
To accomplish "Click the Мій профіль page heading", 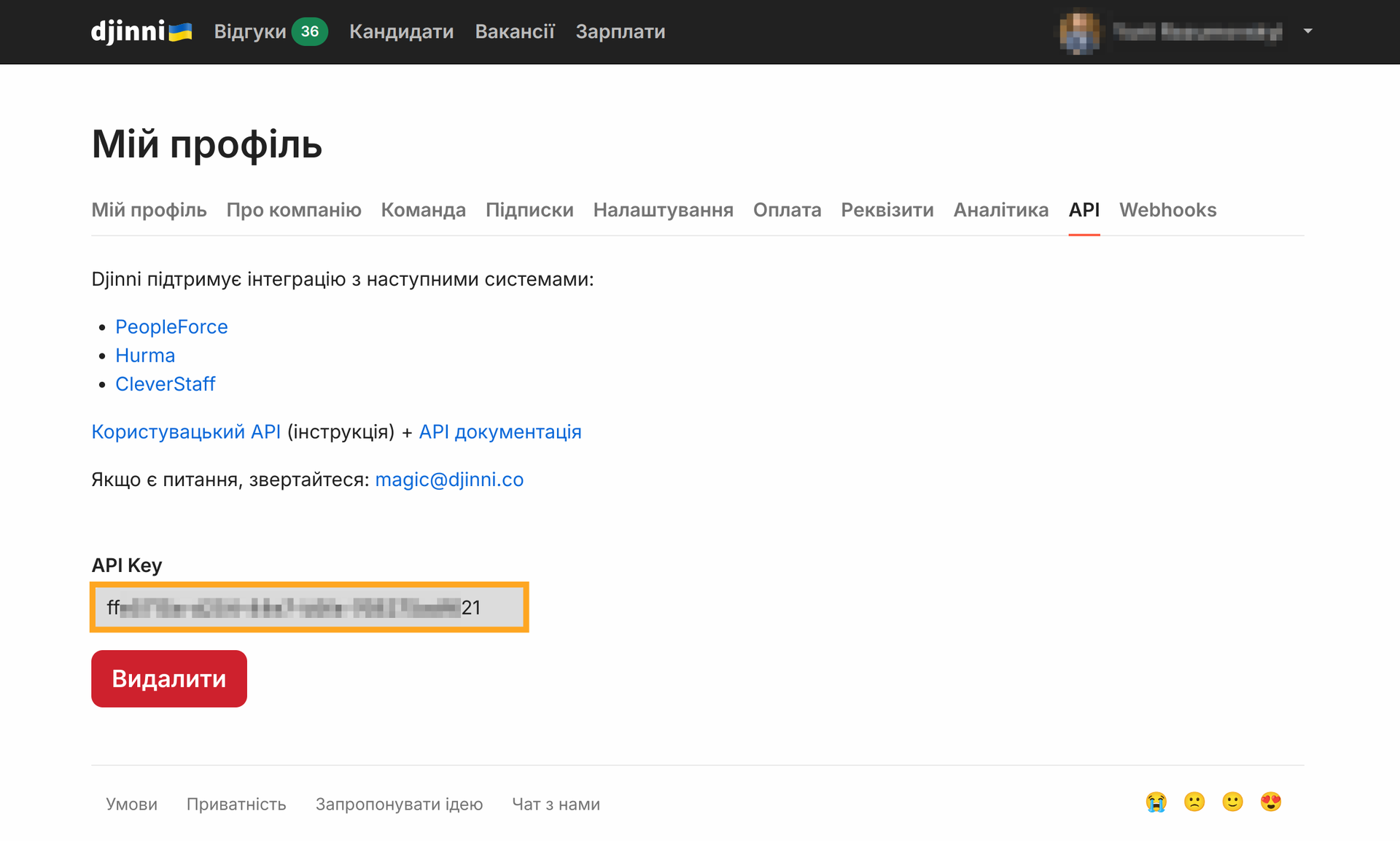I will tap(207, 144).
